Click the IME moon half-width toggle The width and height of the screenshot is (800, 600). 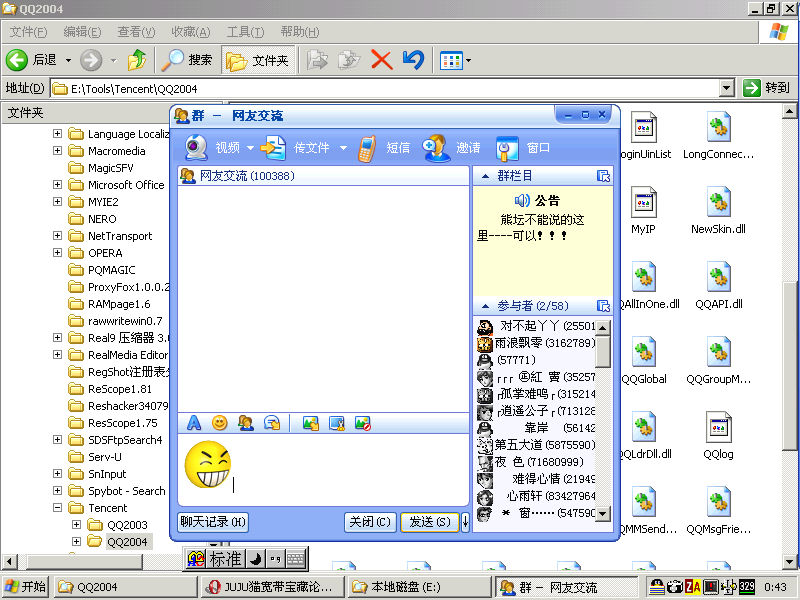click(x=256, y=559)
